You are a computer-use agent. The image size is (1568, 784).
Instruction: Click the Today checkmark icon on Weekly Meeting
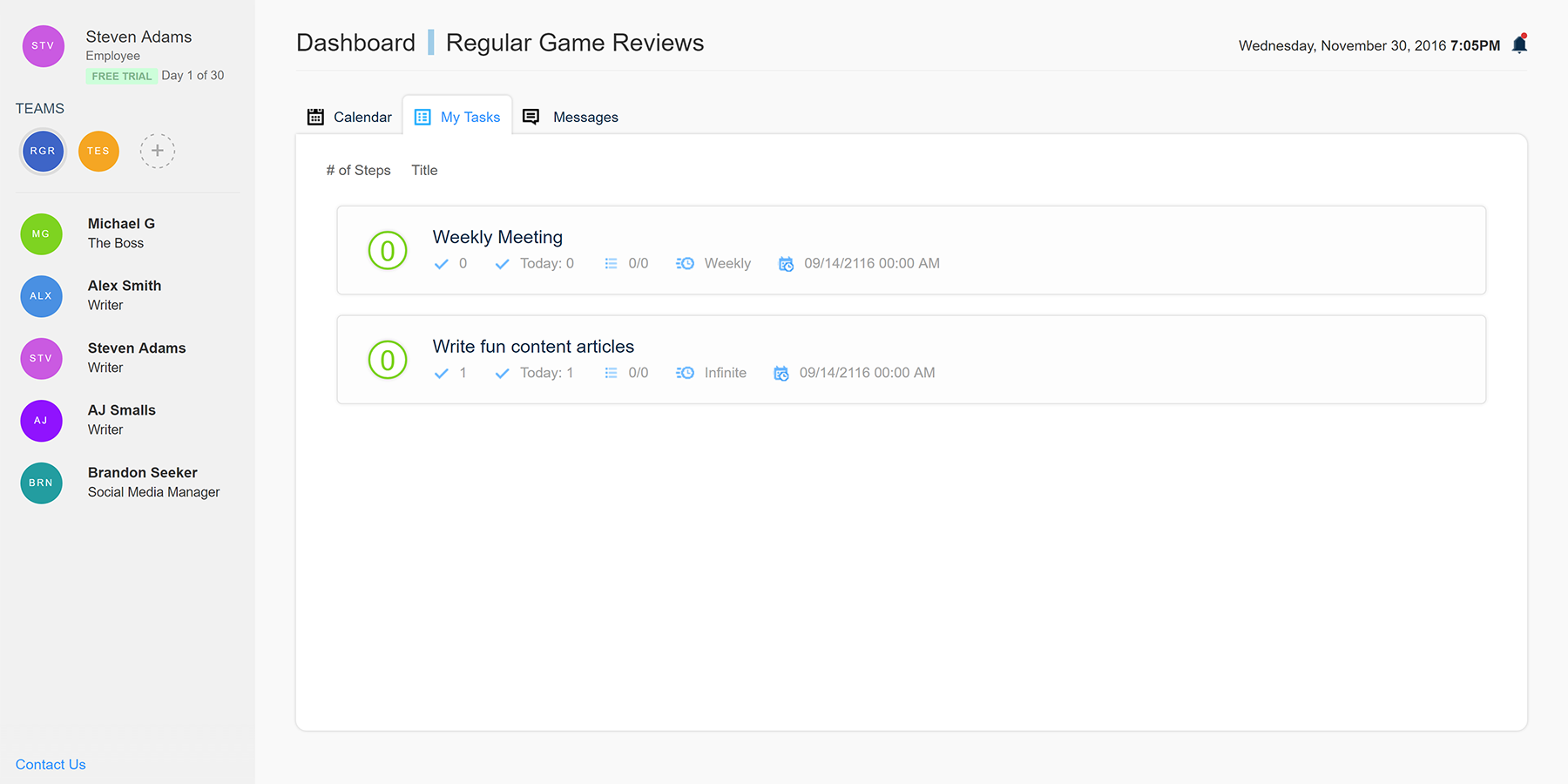point(502,264)
